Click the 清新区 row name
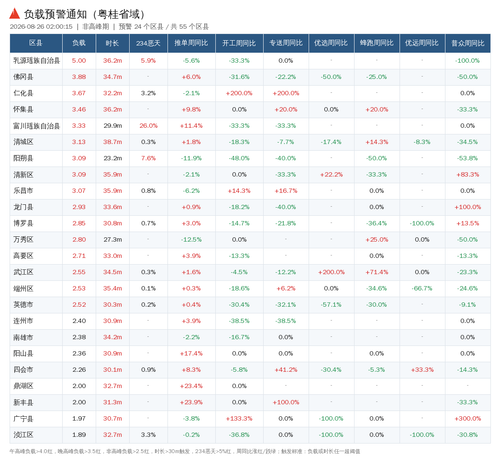This screenshot has height=467, width=500. click(x=23, y=175)
